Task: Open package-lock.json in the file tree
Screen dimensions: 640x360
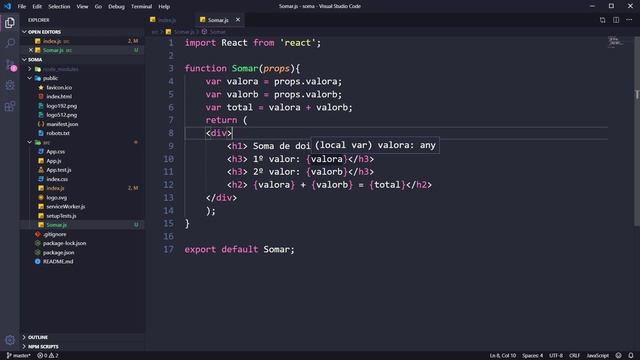Action: pos(82,243)
